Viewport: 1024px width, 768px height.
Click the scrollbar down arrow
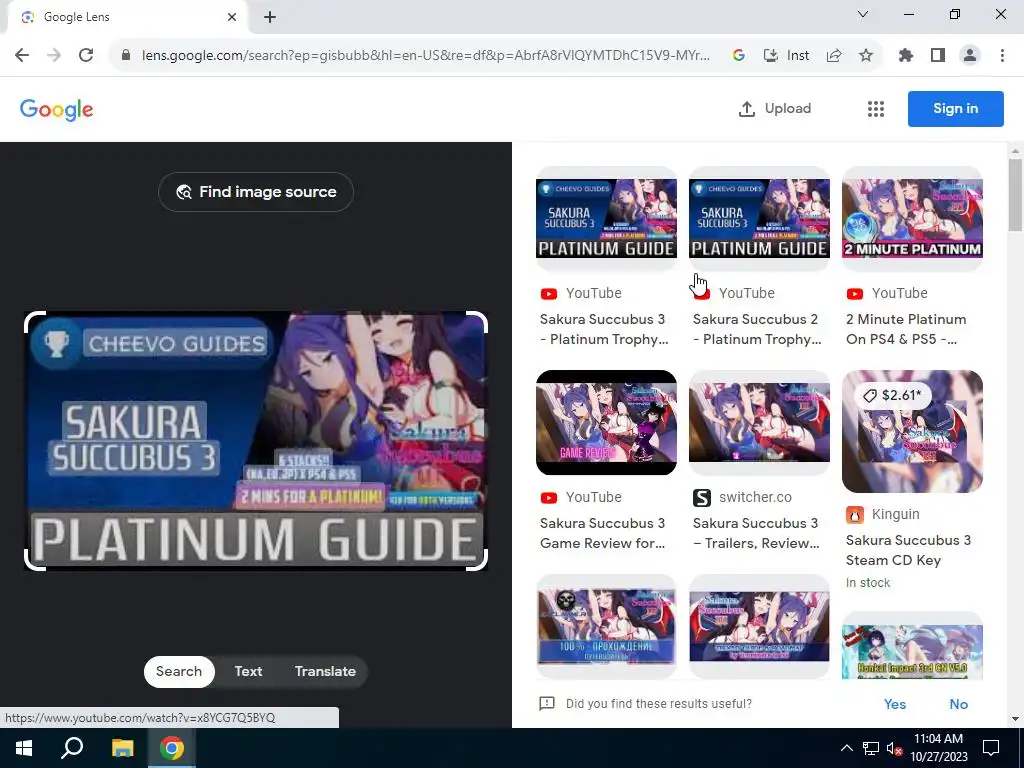[x=1015, y=719]
